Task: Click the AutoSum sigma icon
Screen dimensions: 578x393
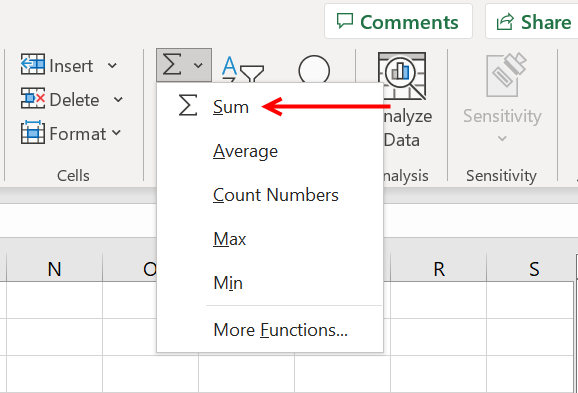Action: [172, 65]
